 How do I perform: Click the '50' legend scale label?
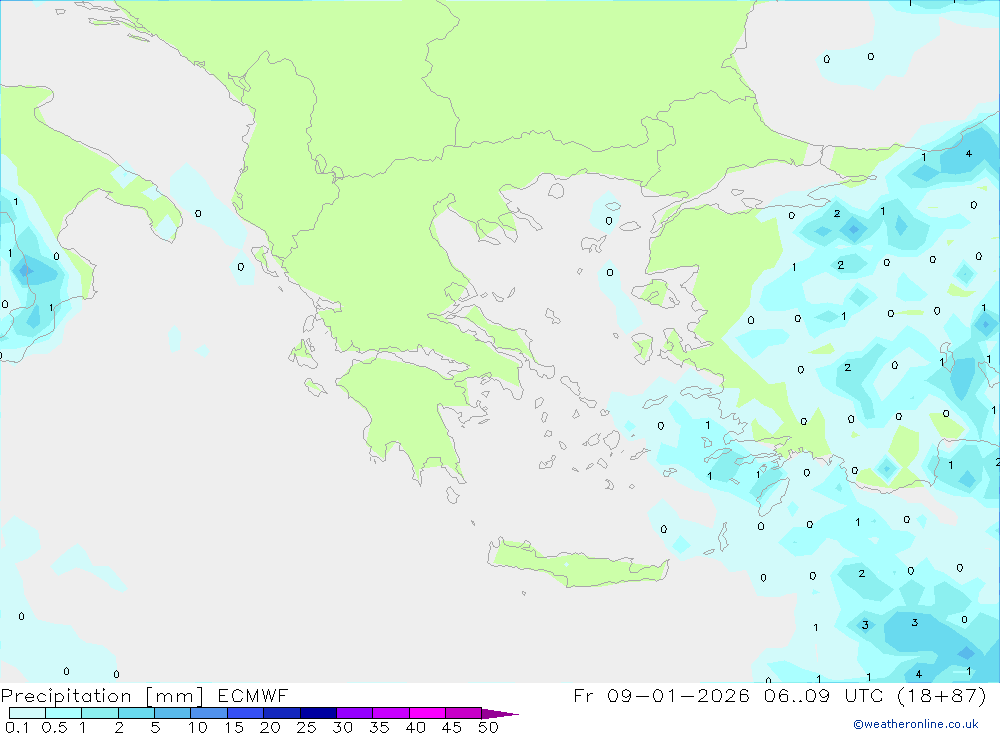pos(489,727)
